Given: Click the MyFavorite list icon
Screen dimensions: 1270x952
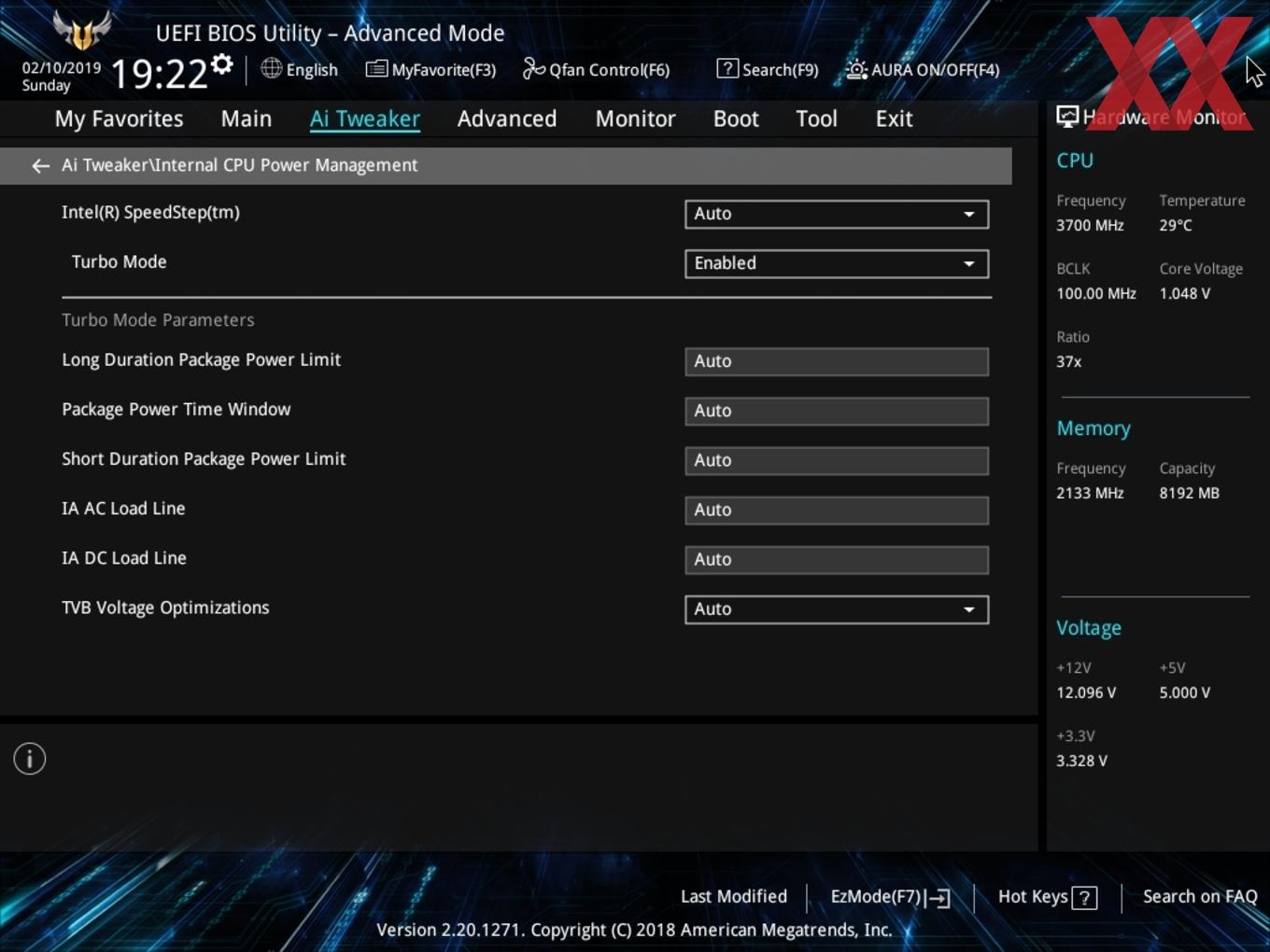Looking at the screenshot, I should pyautogui.click(x=376, y=69).
